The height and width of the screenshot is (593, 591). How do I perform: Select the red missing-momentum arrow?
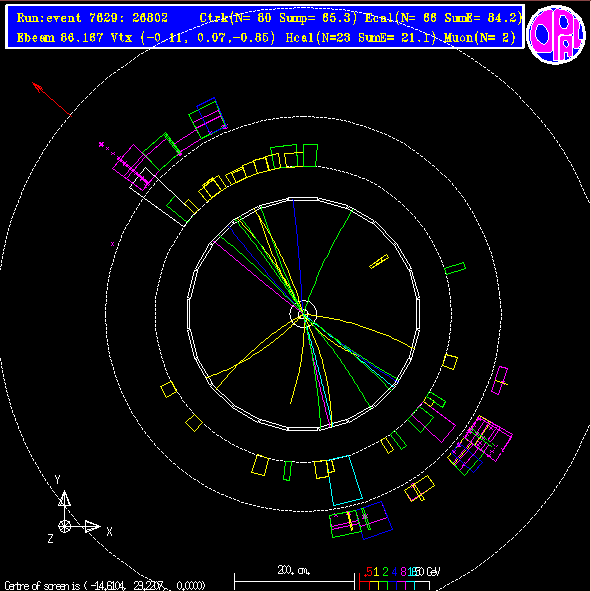[x=51, y=99]
